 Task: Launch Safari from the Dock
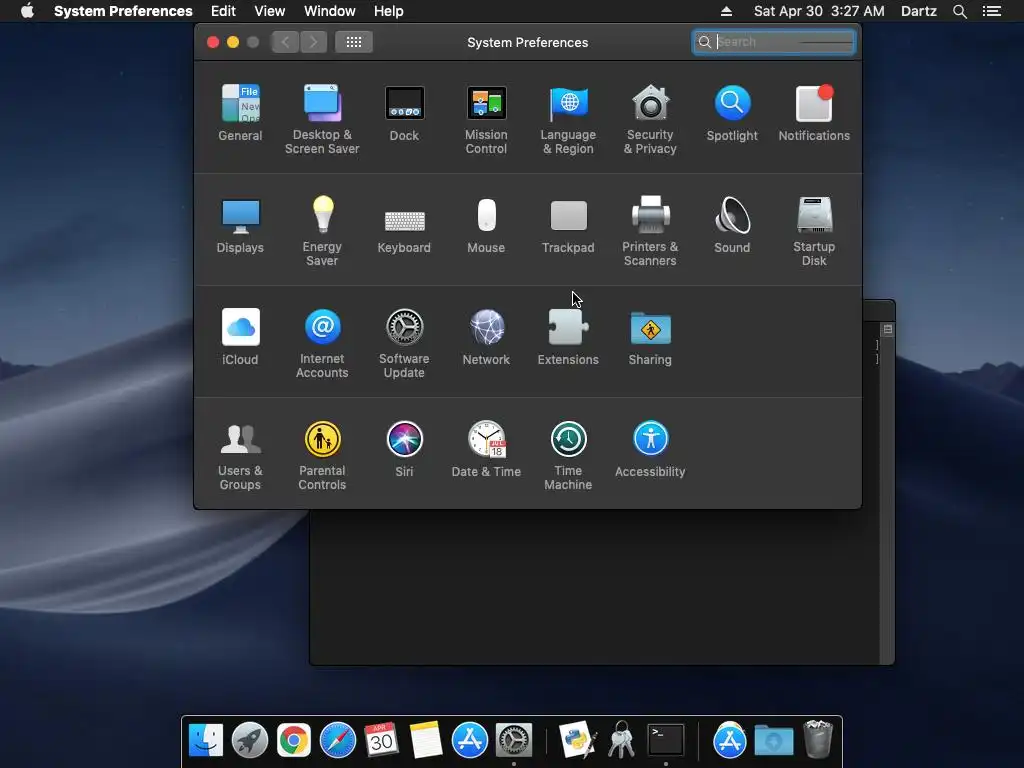(338, 741)
